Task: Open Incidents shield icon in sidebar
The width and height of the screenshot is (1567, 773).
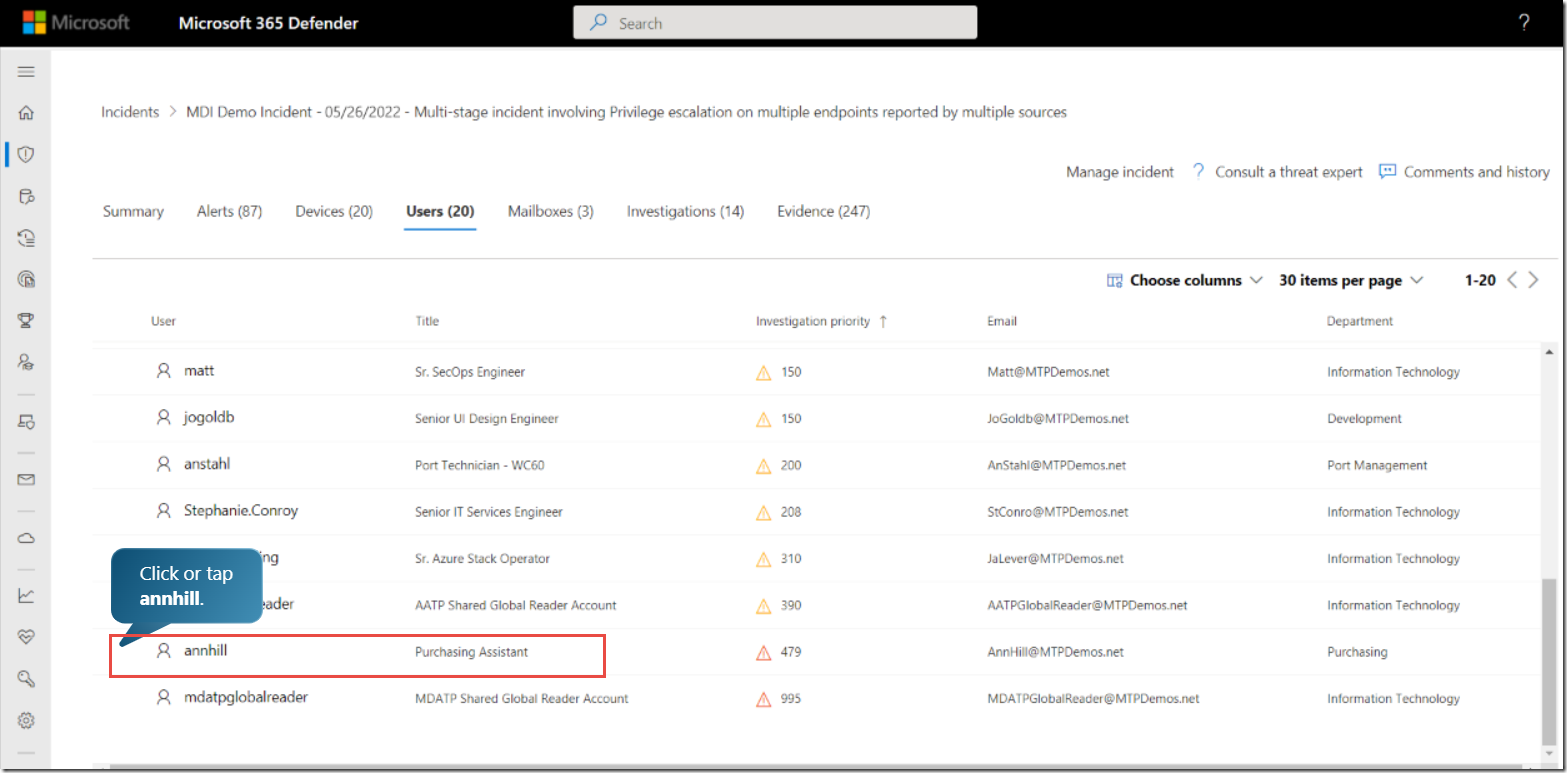Action: [27, 154]
